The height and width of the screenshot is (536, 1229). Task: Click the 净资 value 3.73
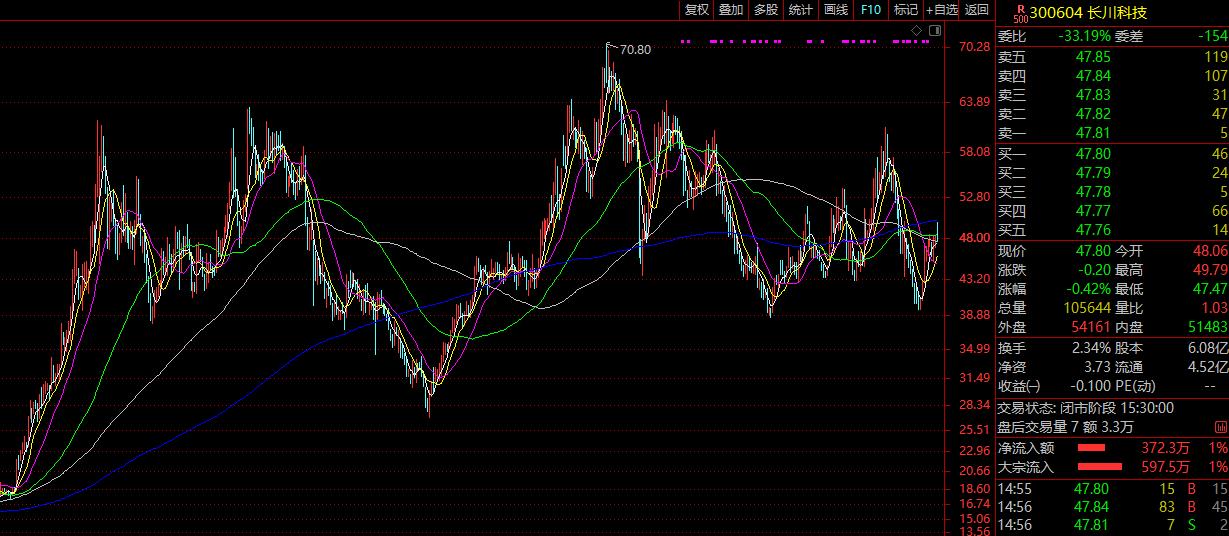pyautogui.click(x=1097, y=367)
